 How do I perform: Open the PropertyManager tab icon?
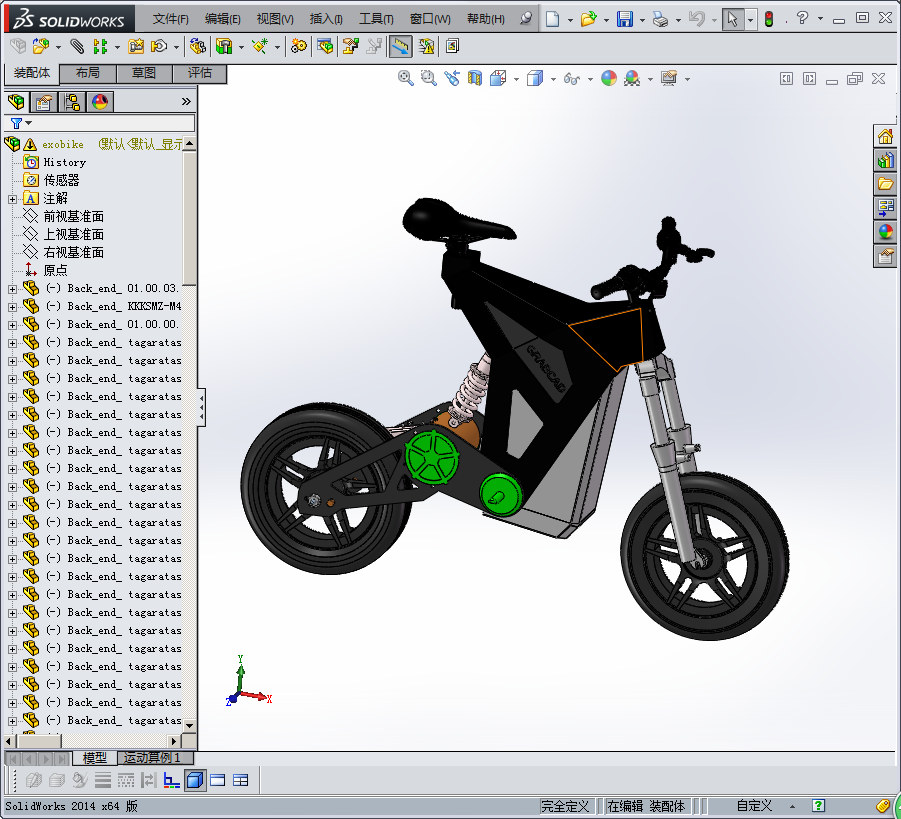(x=44, y=102)
